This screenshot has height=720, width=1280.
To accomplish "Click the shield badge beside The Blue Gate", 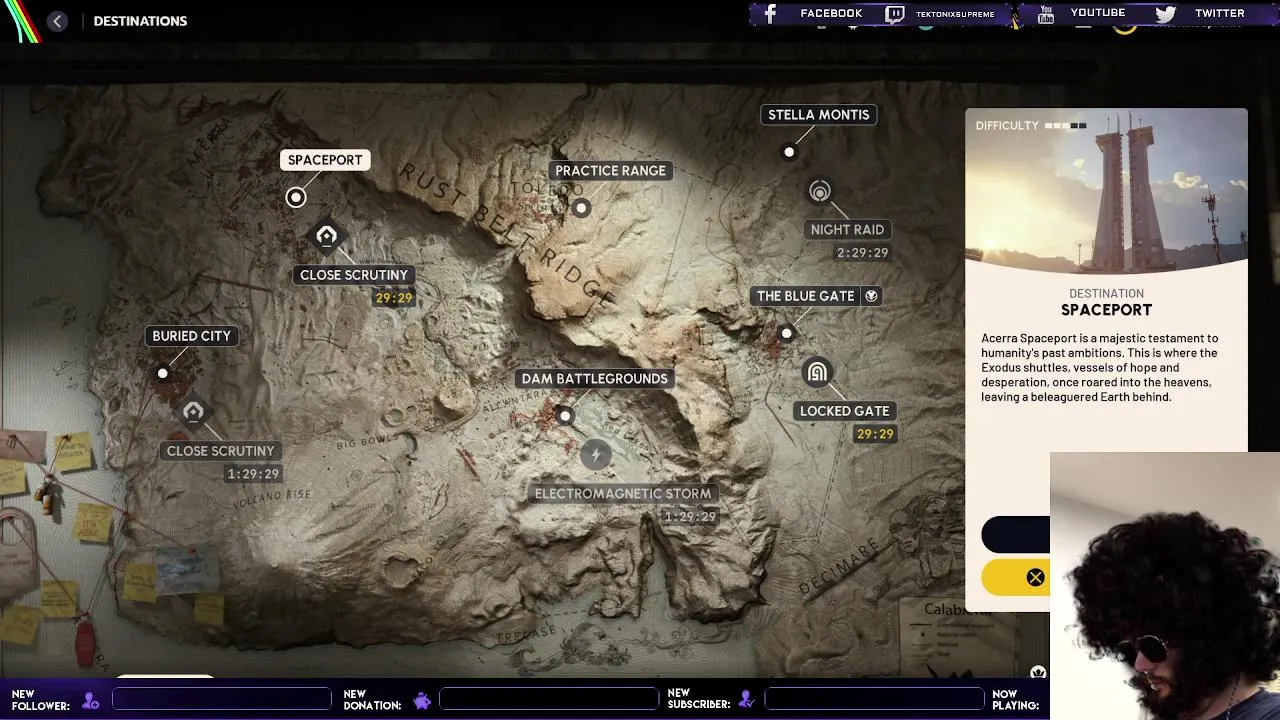I will [x=871, y=296].
